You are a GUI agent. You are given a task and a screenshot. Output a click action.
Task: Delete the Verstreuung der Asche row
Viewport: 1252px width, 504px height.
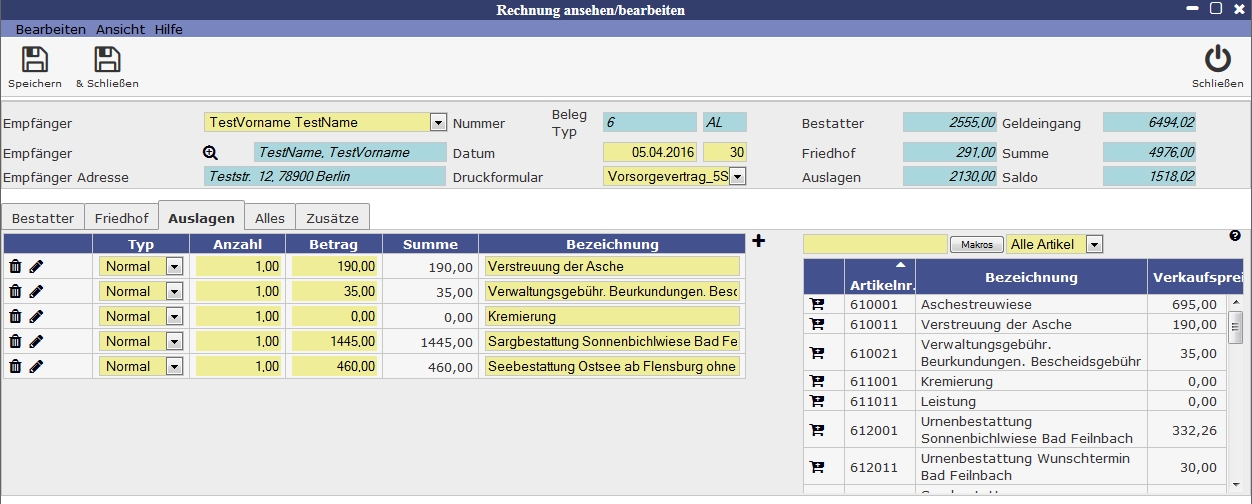[x=16, y=266]
